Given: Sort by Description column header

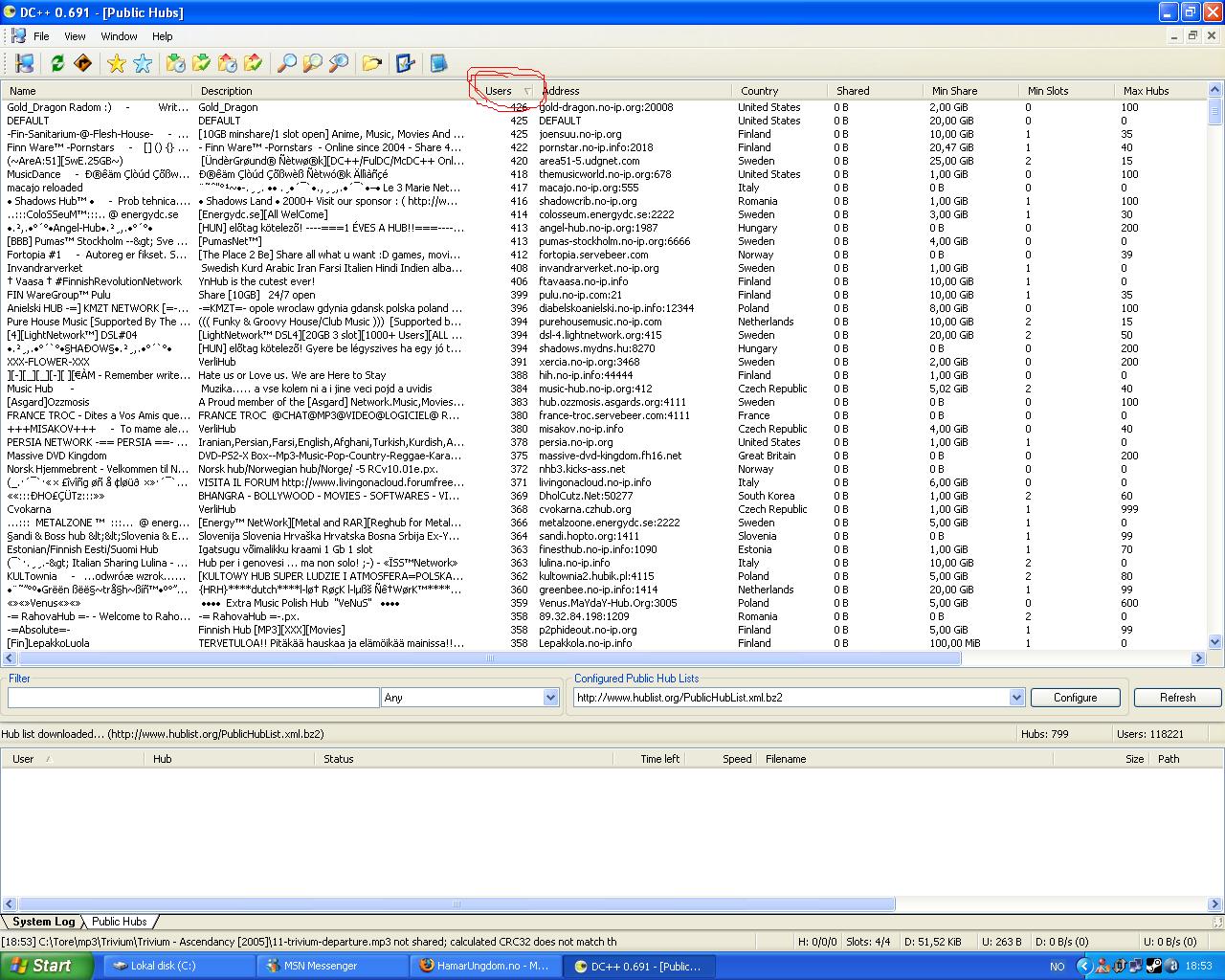Looking at the screenshot, I should pos(335,91).
